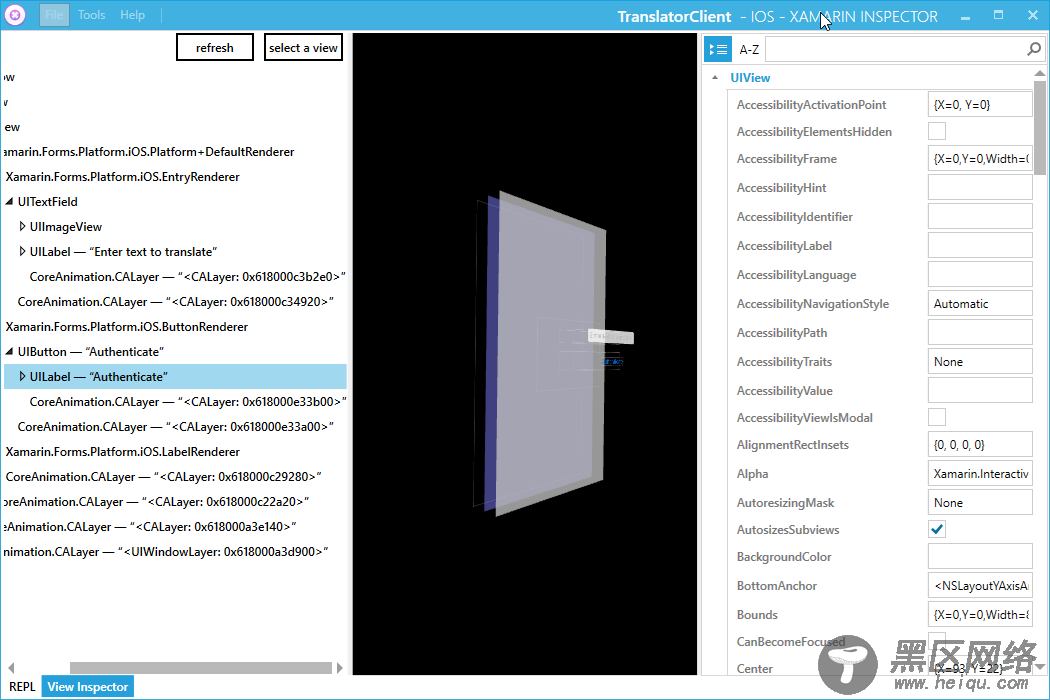The image size is (1050, 700).
Task: Select CALayer 0x618000c3b2e0 row
Action: tap(188, 277)
